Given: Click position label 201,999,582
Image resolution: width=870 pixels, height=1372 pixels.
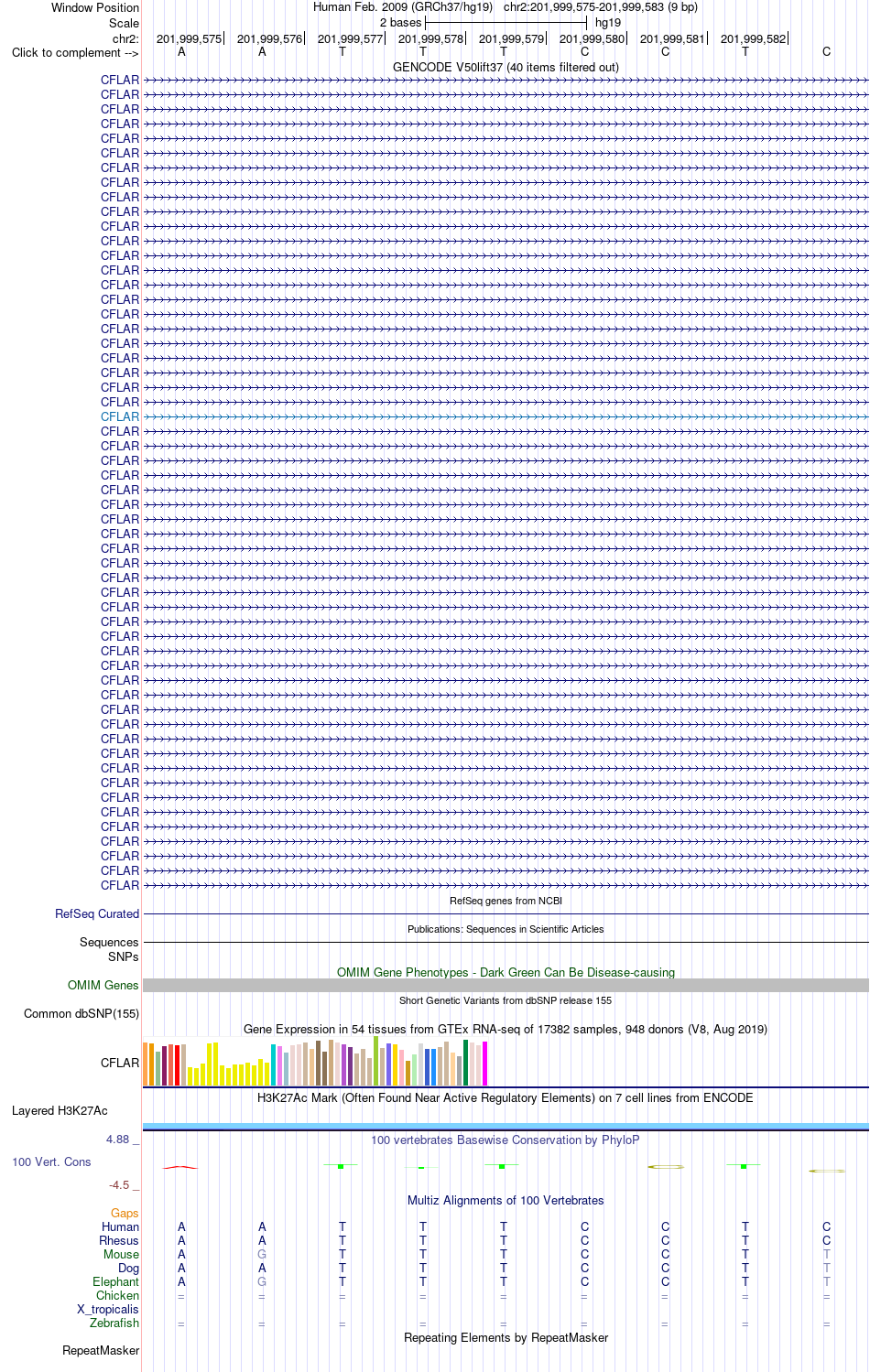Looking at the screenshot, I should [x=753, y=38].
